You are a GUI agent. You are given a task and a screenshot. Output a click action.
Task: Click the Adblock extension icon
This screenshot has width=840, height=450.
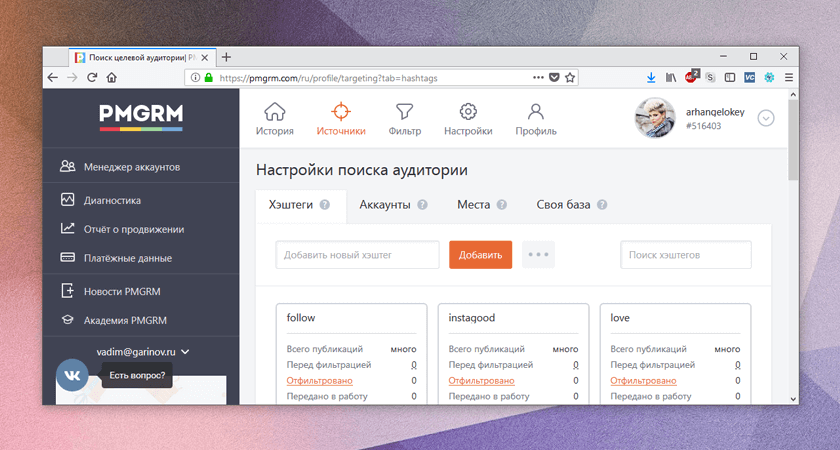pyautogui.click(x=691, y=77)
